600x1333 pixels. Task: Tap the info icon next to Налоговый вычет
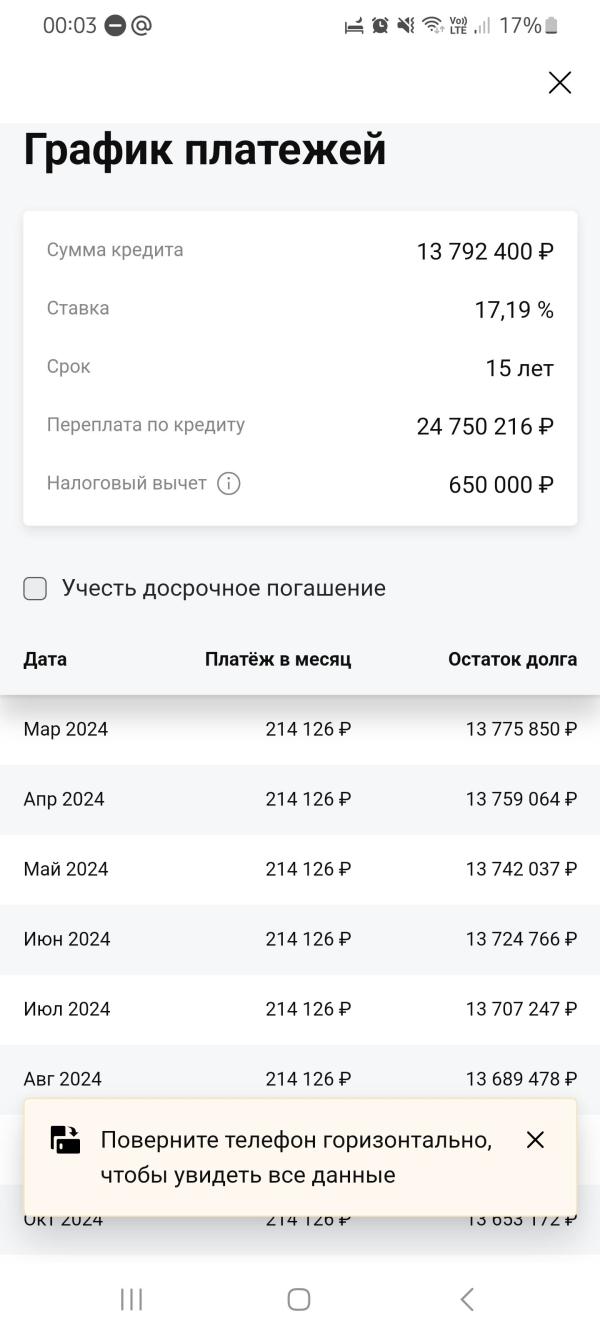229,484
